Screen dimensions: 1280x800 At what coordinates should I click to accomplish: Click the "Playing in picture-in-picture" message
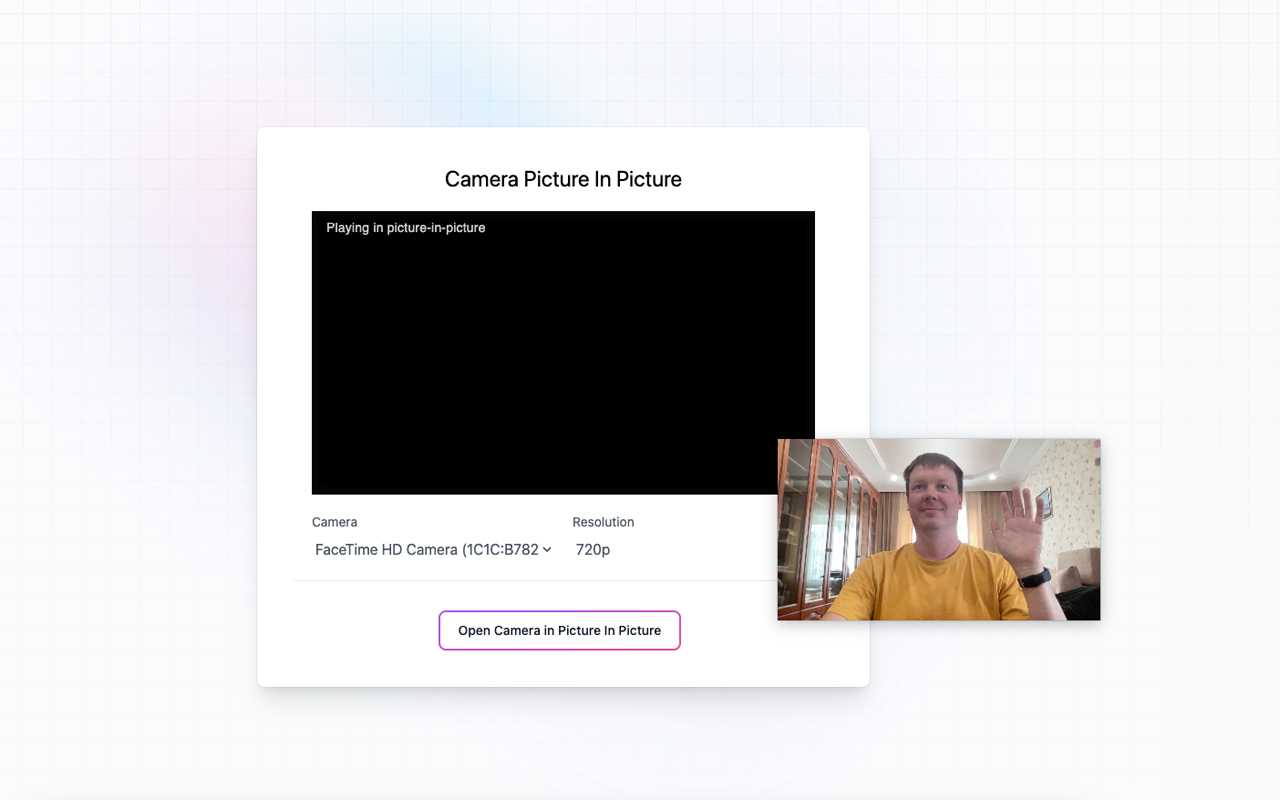tap(405, 228)
